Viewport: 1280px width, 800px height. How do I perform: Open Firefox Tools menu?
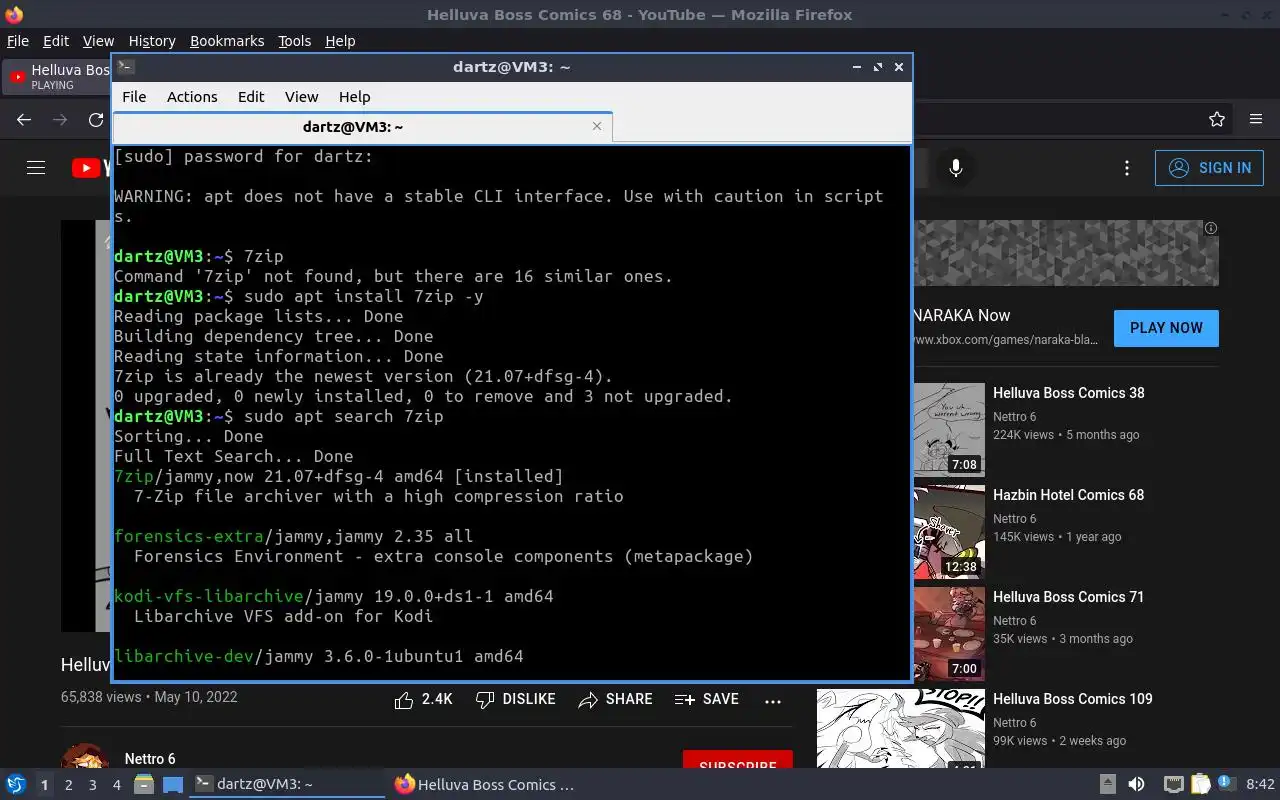[x=295, y=41]
